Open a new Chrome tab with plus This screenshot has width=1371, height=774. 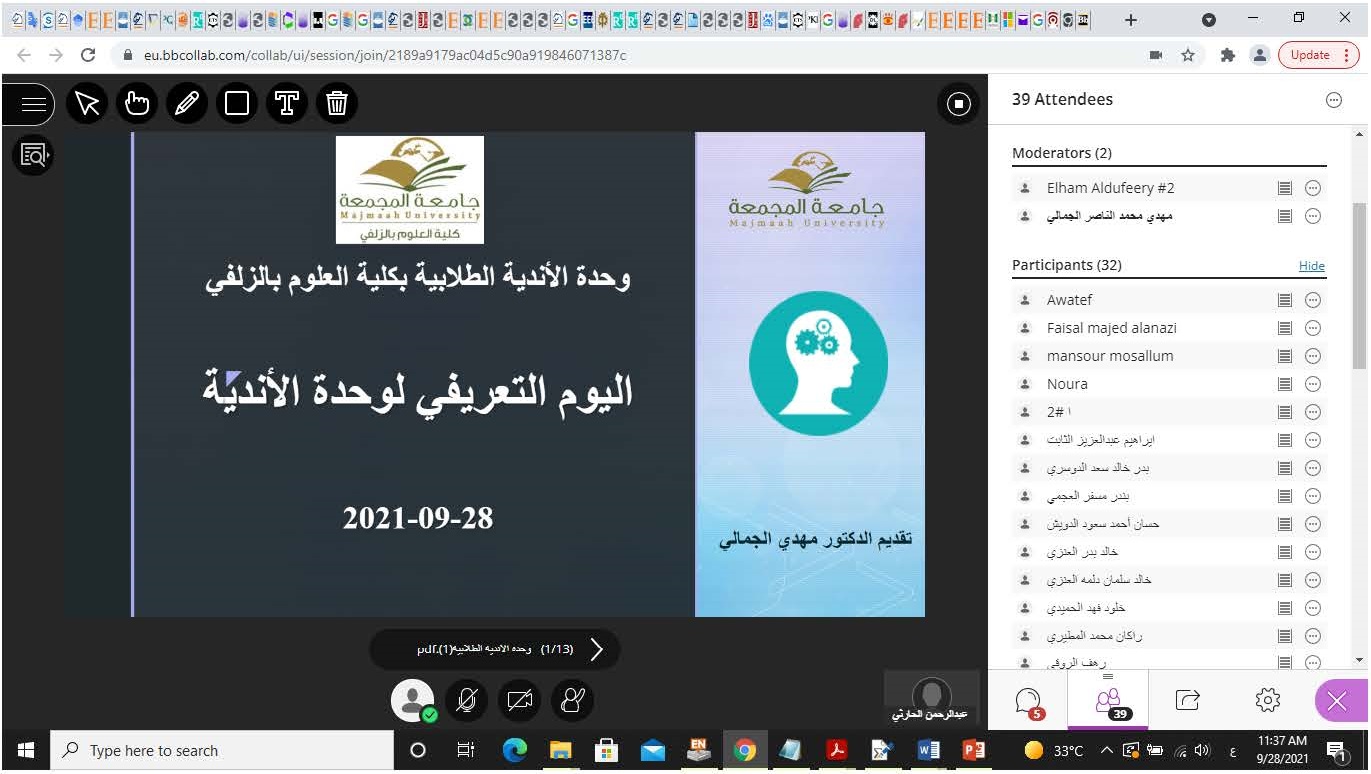coord(1131,19)
